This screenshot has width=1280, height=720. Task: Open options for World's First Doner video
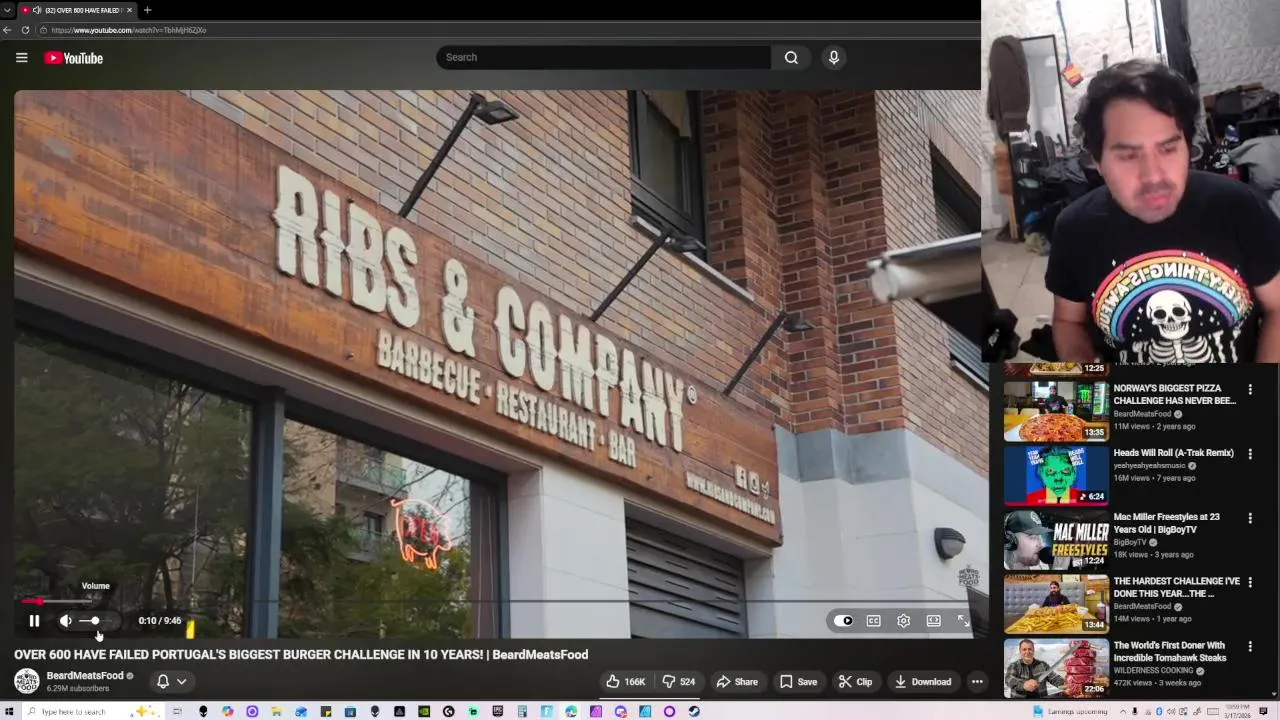click(1250, 646)
